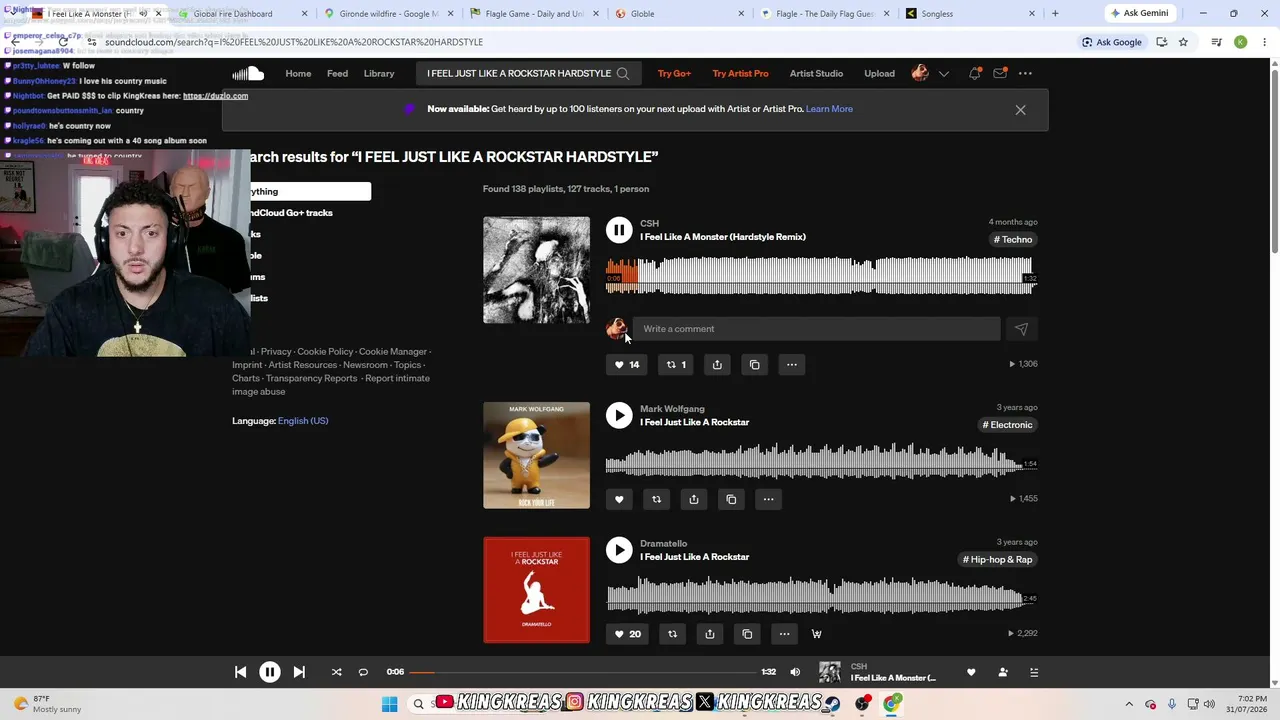Open the now-playing track artwork in player bar
The image size is (1280, 720).
pyautogui.click(x=830, y=672)
